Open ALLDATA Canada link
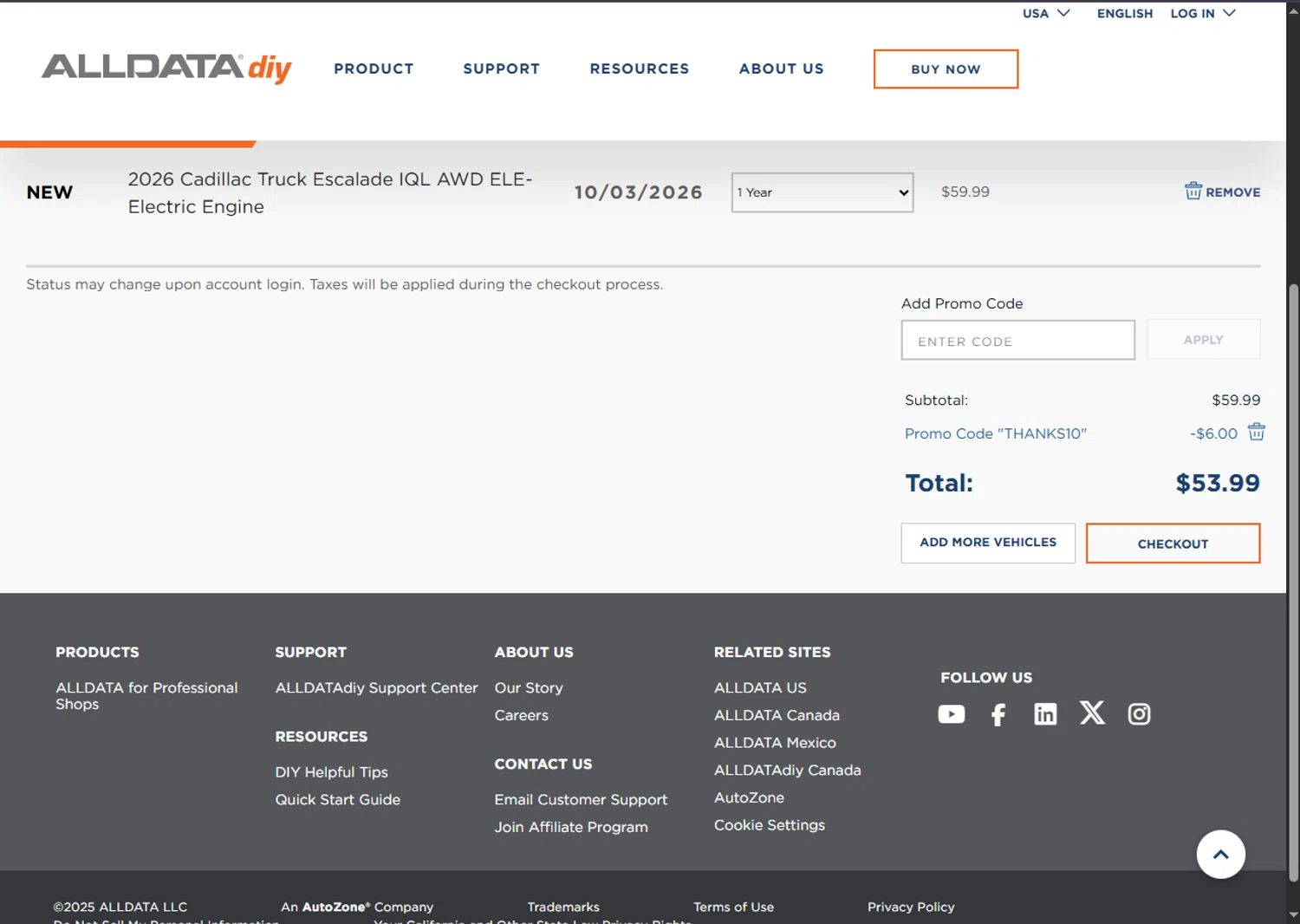 777,715
